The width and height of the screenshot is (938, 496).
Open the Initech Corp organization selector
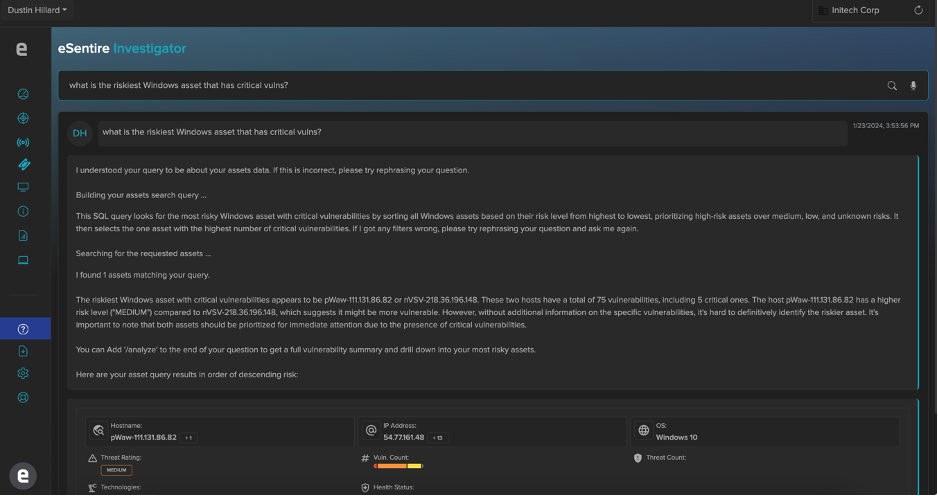[x=870, y=10]
